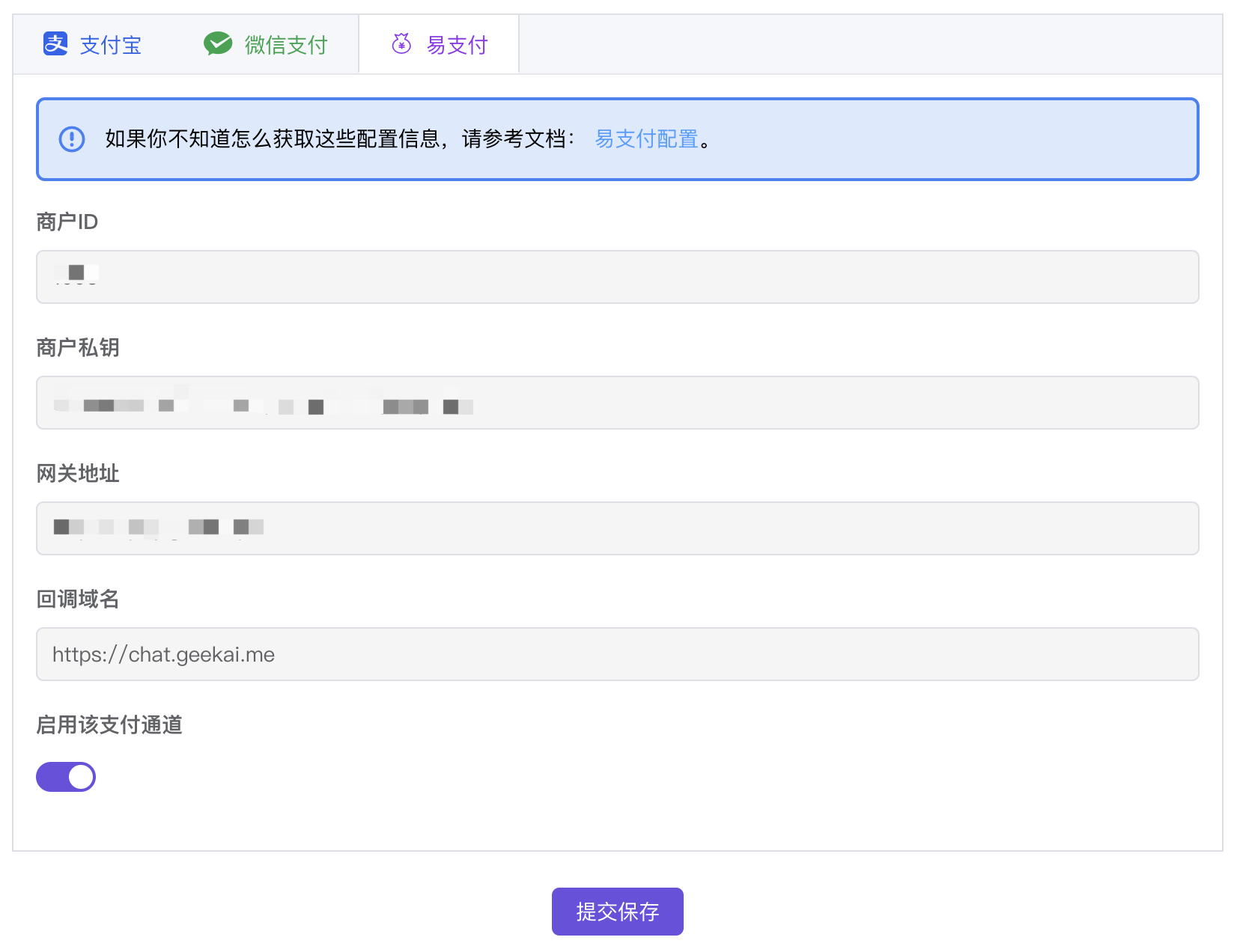Disable the 启用该支付通道 switch
Image resolution: width=1234 pixels, height=952 pixels.
[x=66, y=777]
